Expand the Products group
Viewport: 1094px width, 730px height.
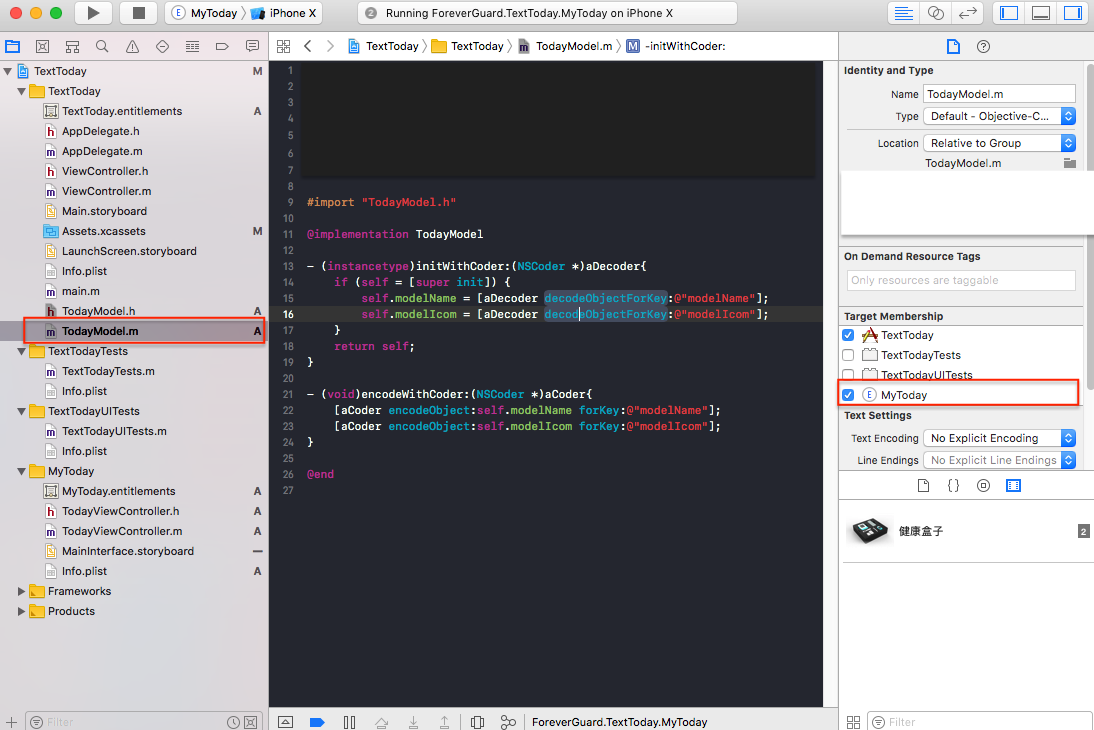(x=21, y=611)
